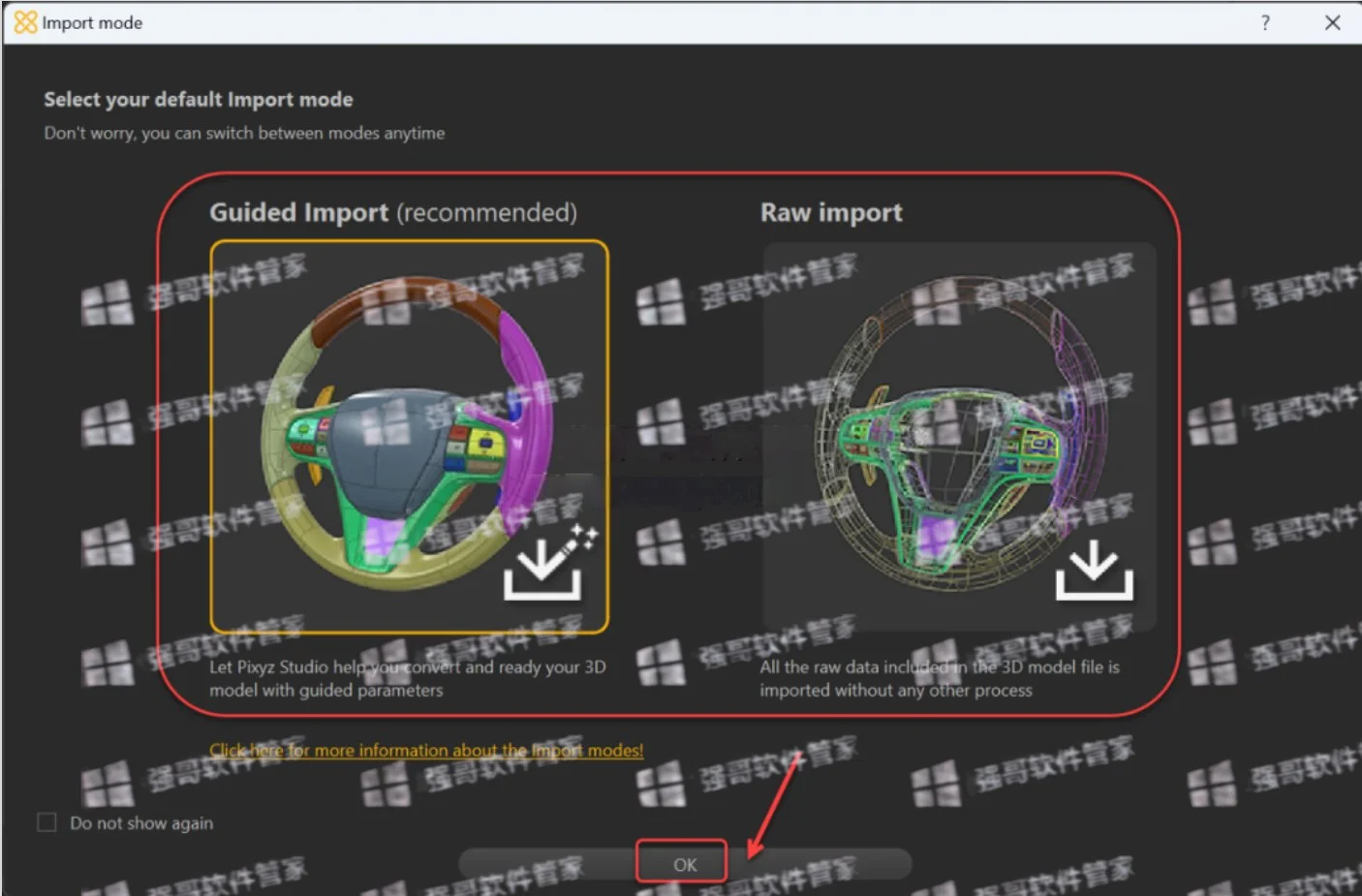
Task: Select the Guided Import steering wheel thumbnail
Action: pos(409,437)
